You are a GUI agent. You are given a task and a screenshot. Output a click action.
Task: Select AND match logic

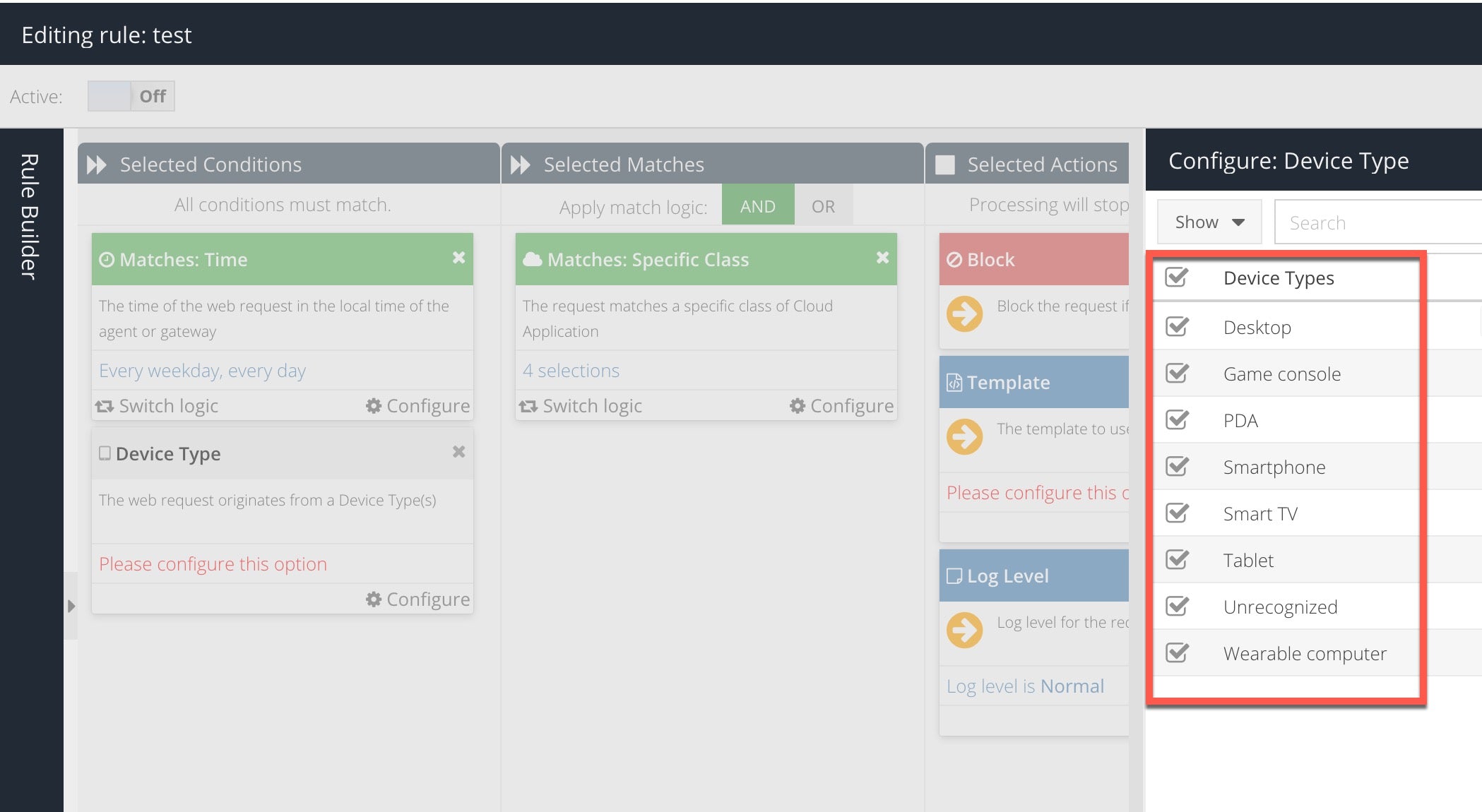pyautogui.click(x=757, y=206)
